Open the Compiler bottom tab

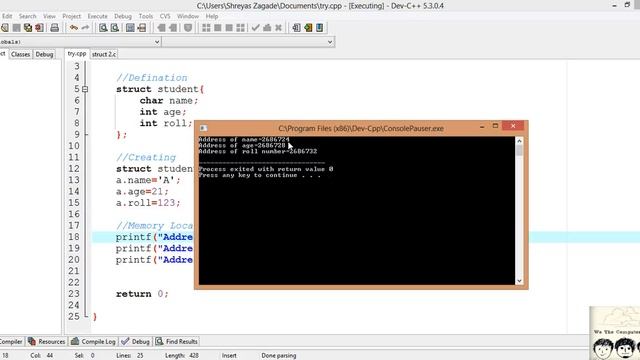[11, 342]
